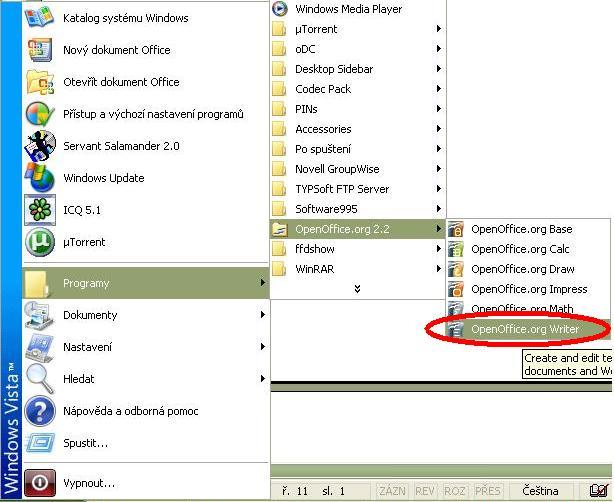Expand the Novell GroupWise submenu arrow
Viewport: 614px width, 502px height.
click(x=439, y=169)
